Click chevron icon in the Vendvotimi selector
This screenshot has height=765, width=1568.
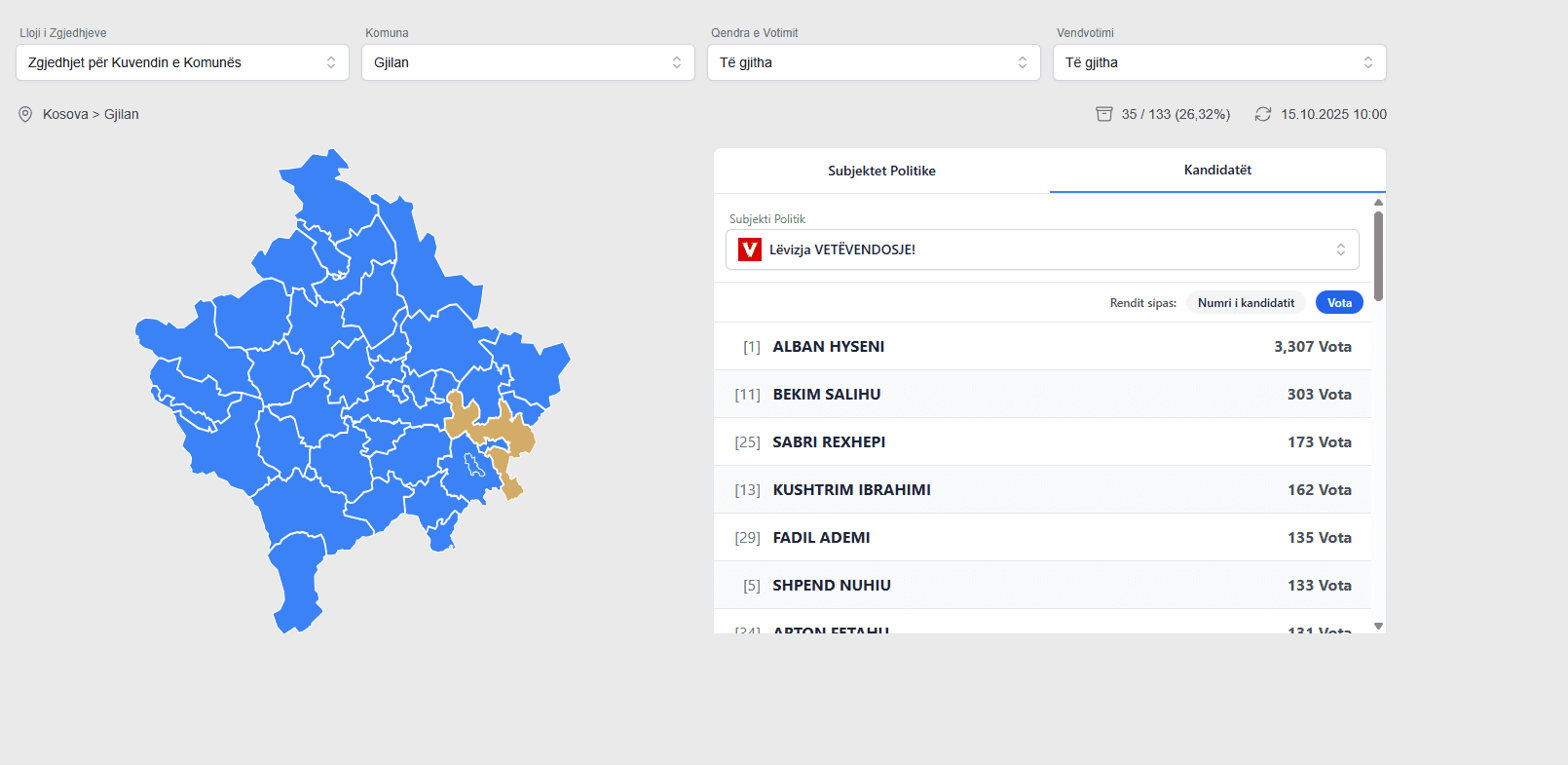(1367, 62)
